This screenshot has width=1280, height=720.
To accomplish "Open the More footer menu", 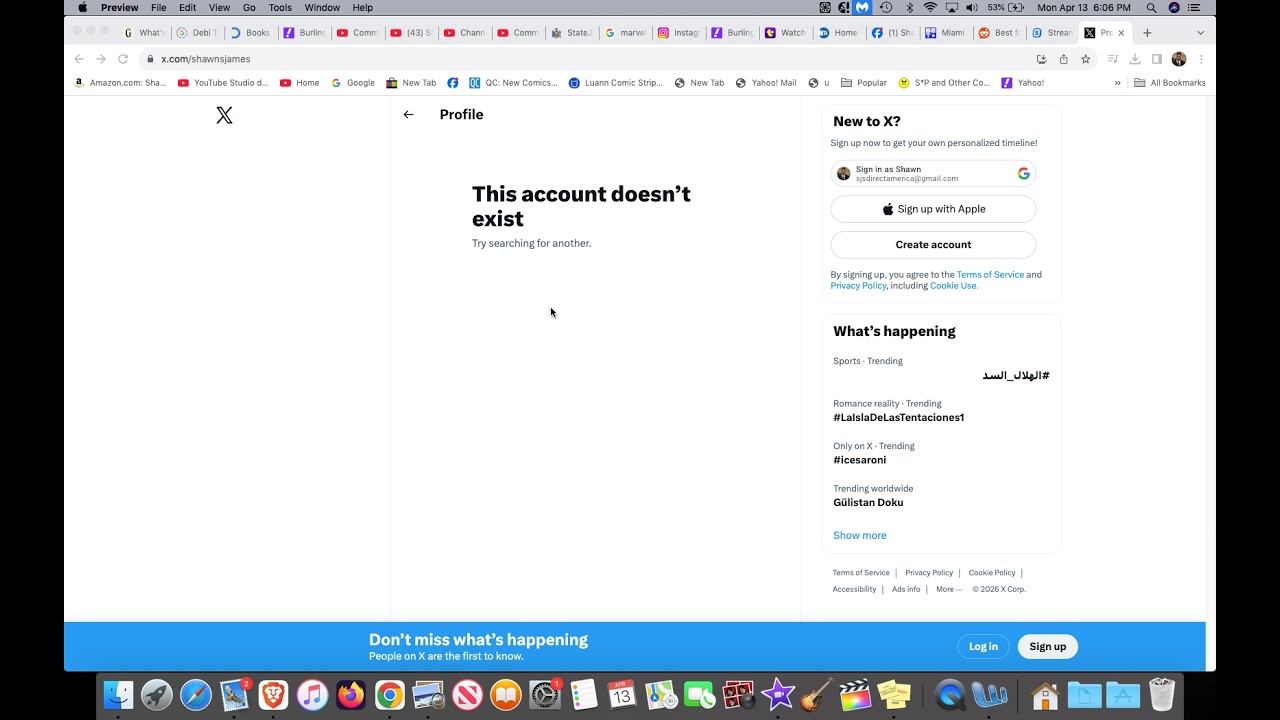I will pyautogui.click(x=948, y=589).
